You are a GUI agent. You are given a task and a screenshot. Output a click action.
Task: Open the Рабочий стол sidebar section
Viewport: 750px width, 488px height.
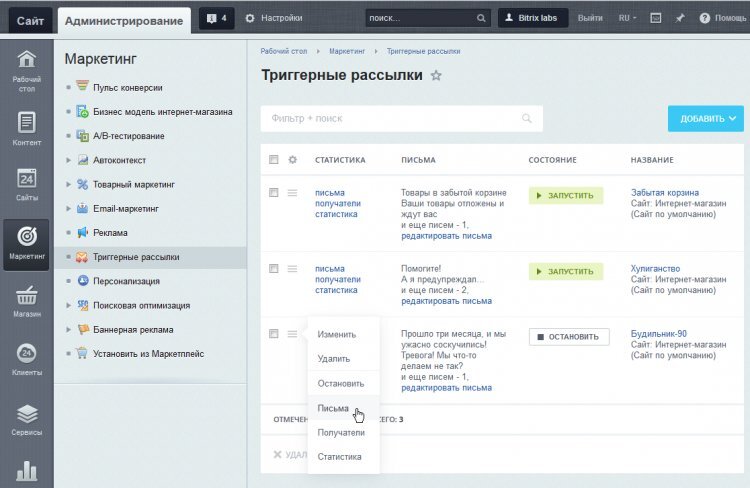26,71
